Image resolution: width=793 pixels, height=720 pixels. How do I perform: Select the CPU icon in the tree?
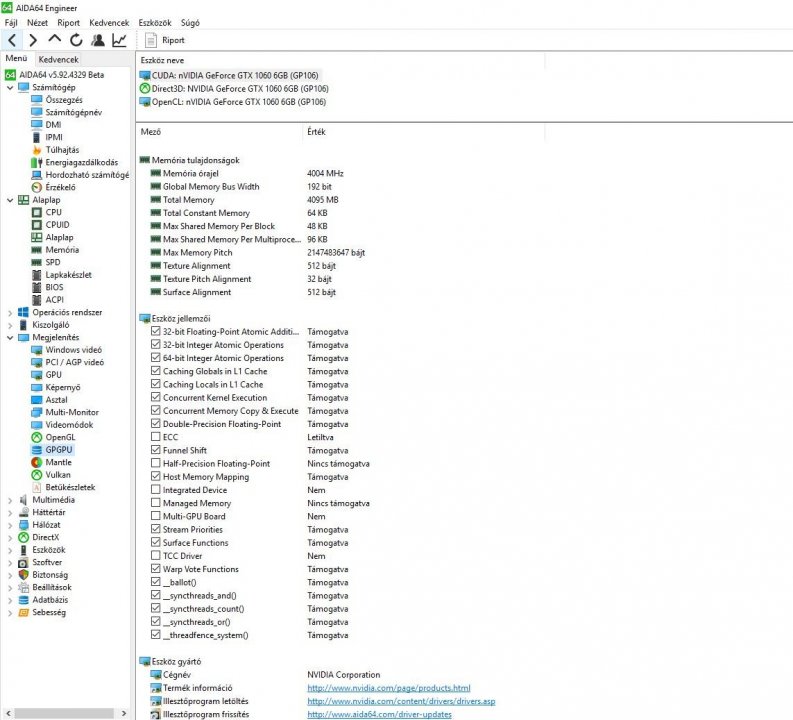36,212
